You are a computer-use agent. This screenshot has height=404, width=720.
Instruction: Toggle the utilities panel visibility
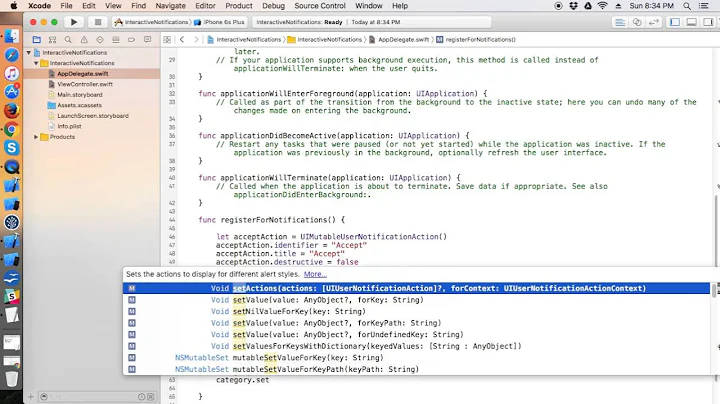pos(709,22)
